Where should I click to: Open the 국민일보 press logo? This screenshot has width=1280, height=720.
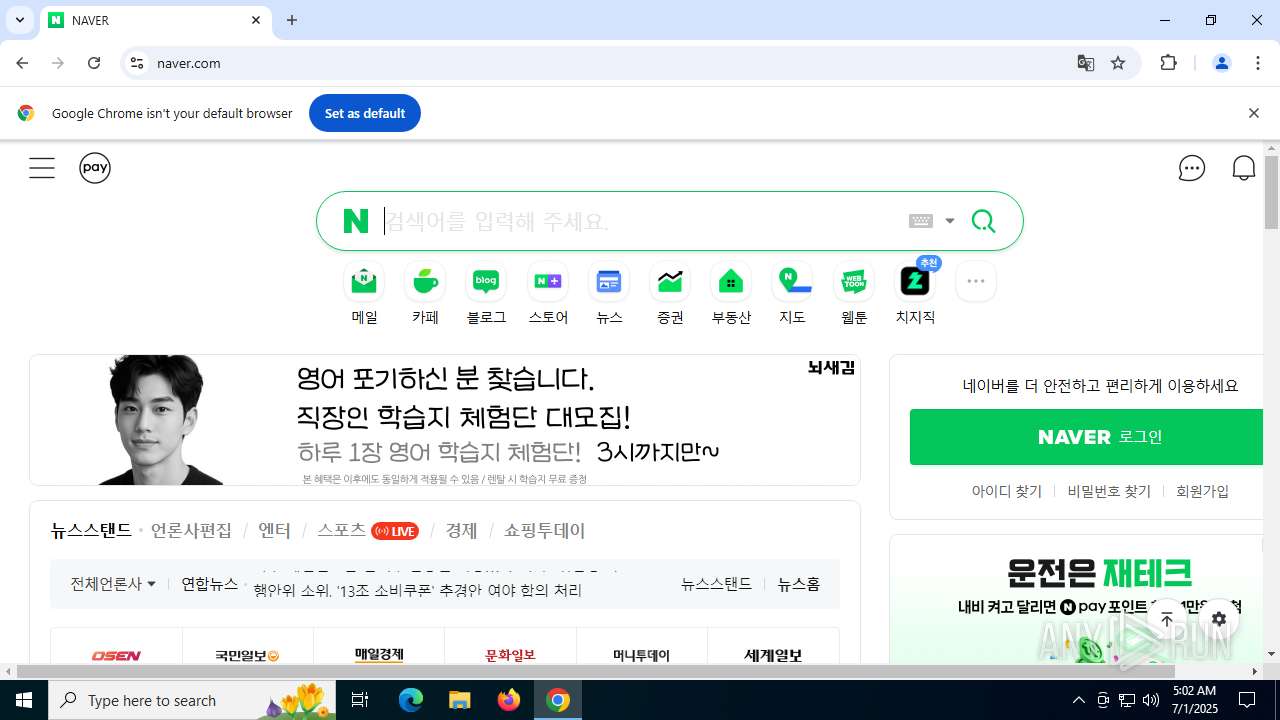point(248,655)
